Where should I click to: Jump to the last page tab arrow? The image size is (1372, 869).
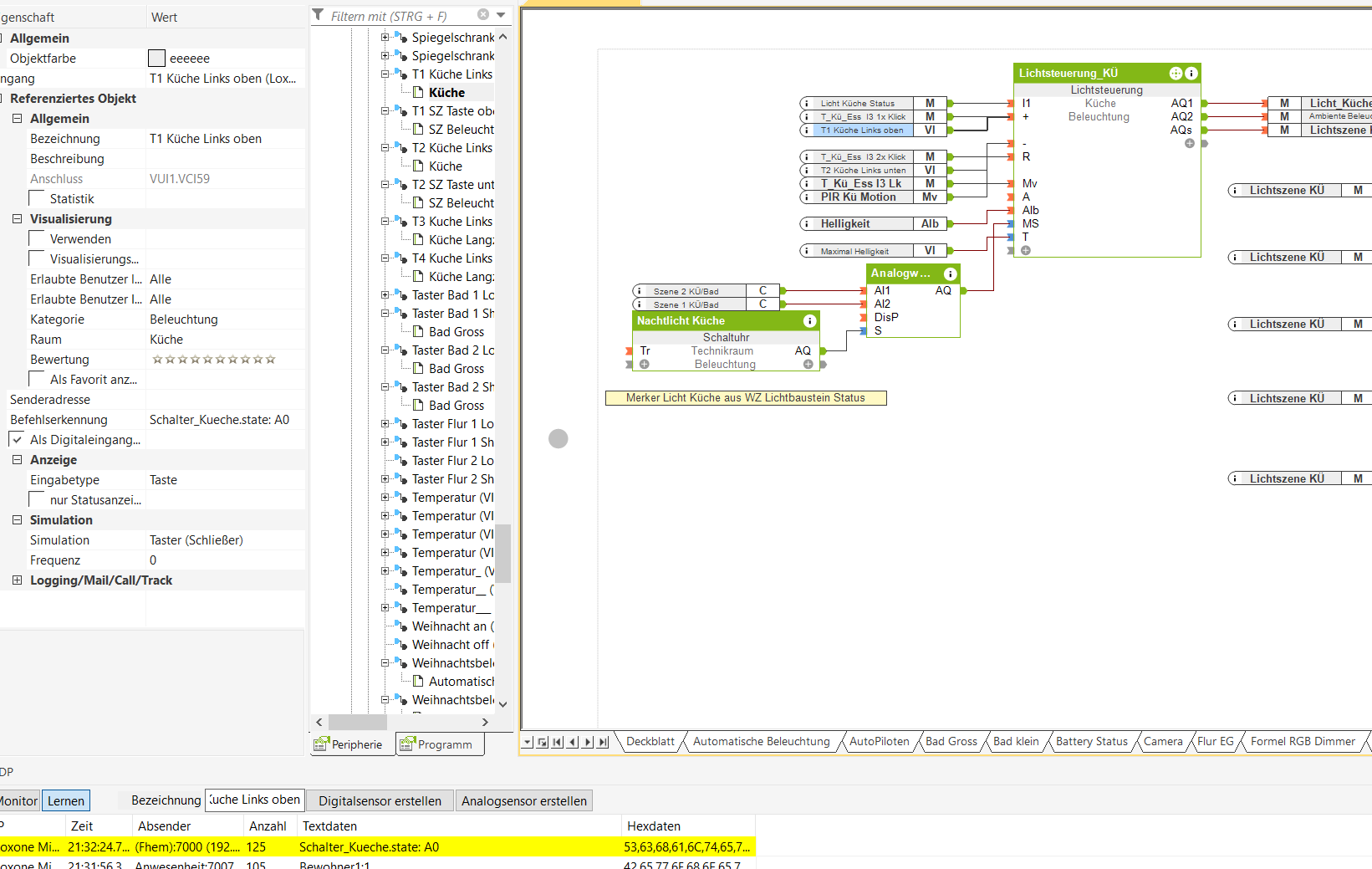pos(604,742)
